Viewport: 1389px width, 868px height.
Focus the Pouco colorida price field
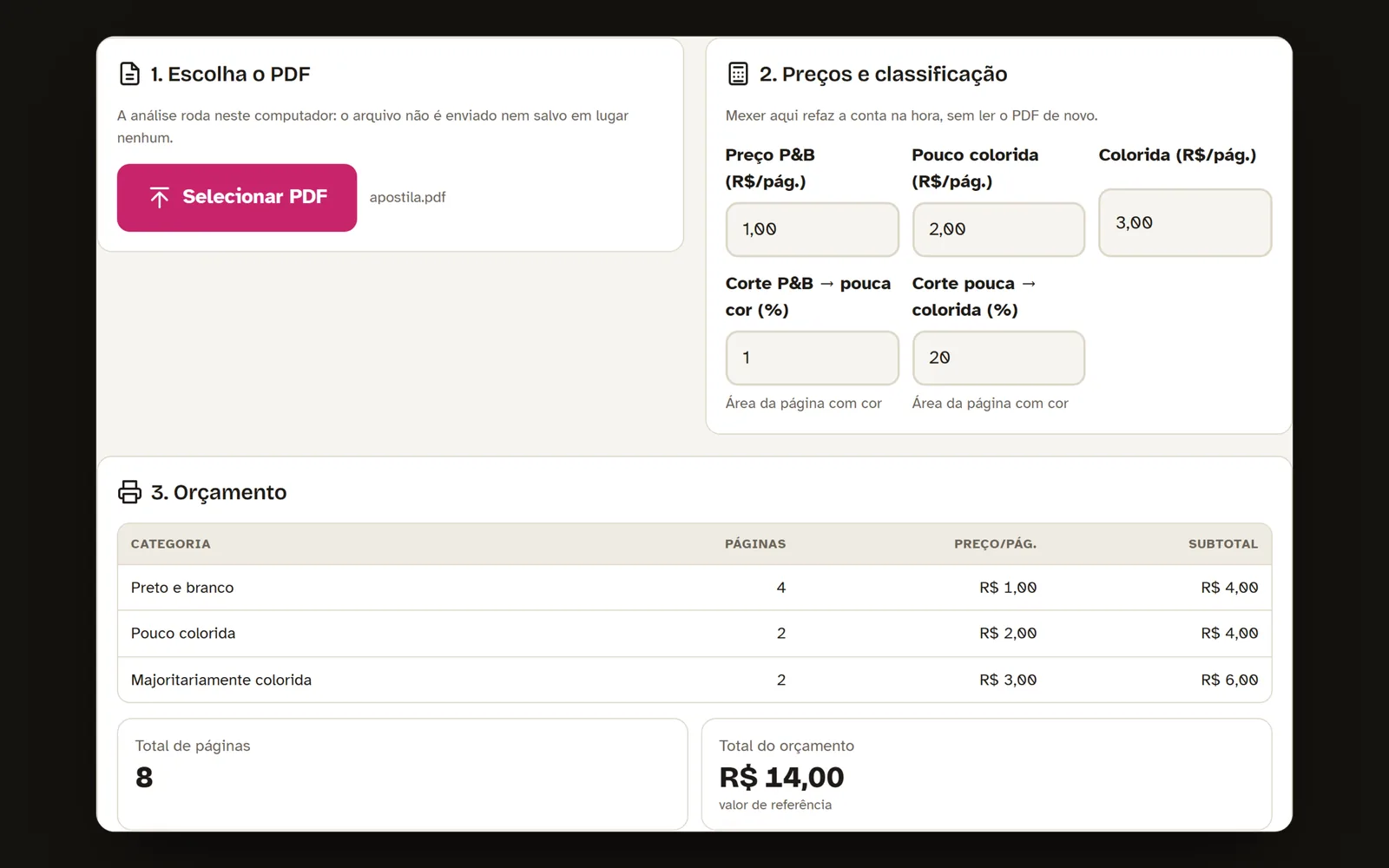pos(998,229)
